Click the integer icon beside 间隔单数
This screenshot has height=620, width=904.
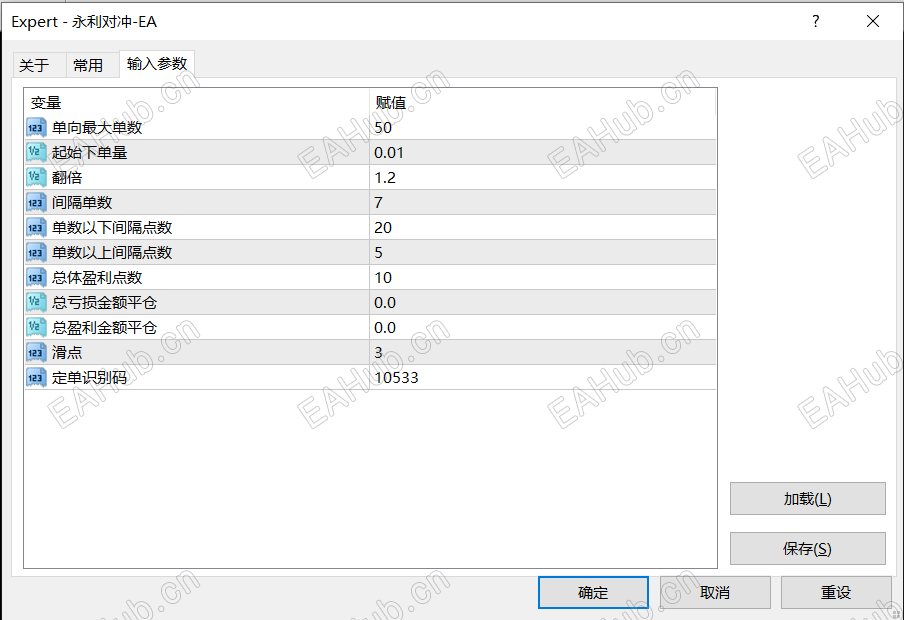(36, 202)
